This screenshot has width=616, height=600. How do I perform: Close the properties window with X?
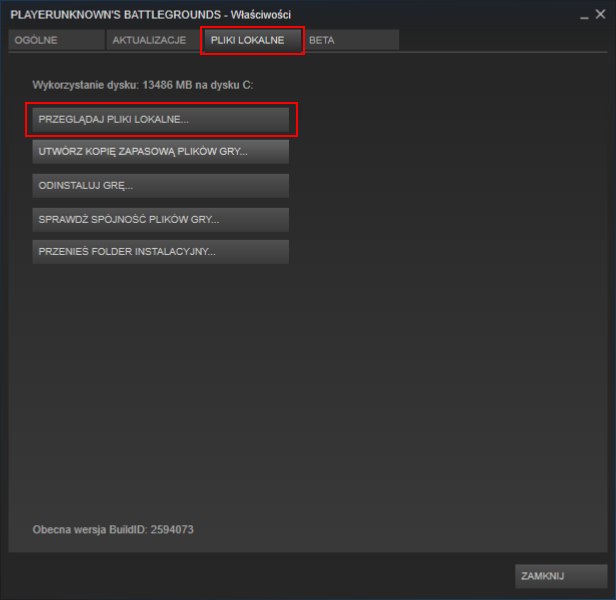click(600, 15)
